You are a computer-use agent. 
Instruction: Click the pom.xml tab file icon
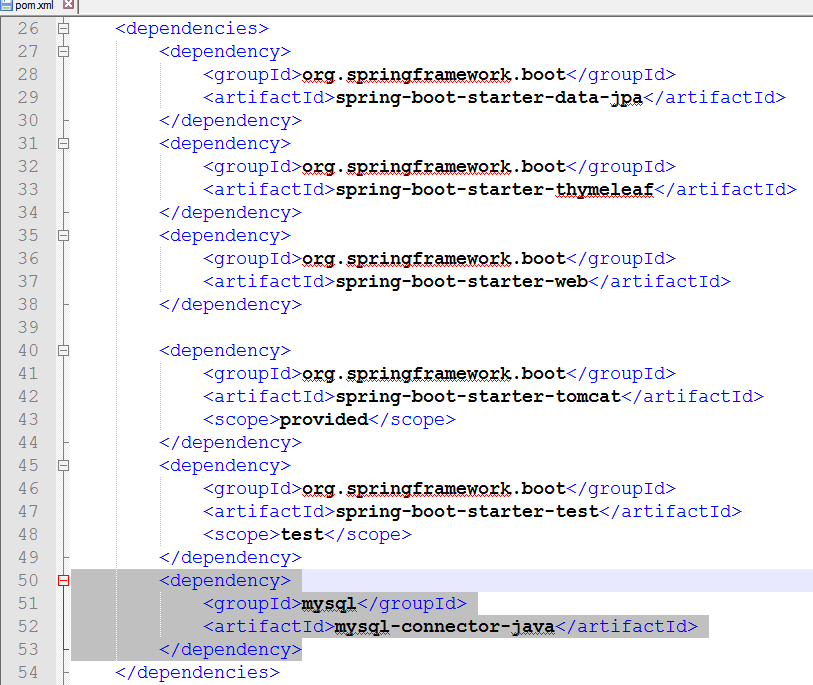6,6
